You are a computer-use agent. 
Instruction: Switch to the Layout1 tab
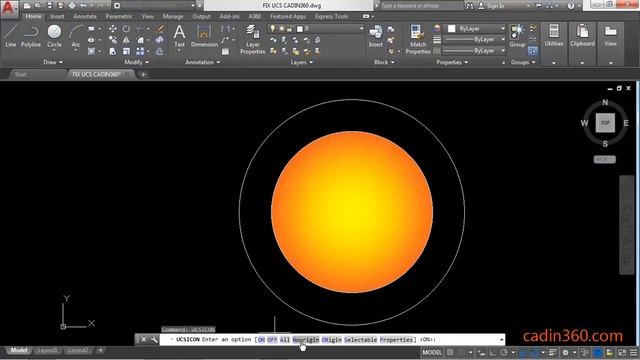point(47,350)
